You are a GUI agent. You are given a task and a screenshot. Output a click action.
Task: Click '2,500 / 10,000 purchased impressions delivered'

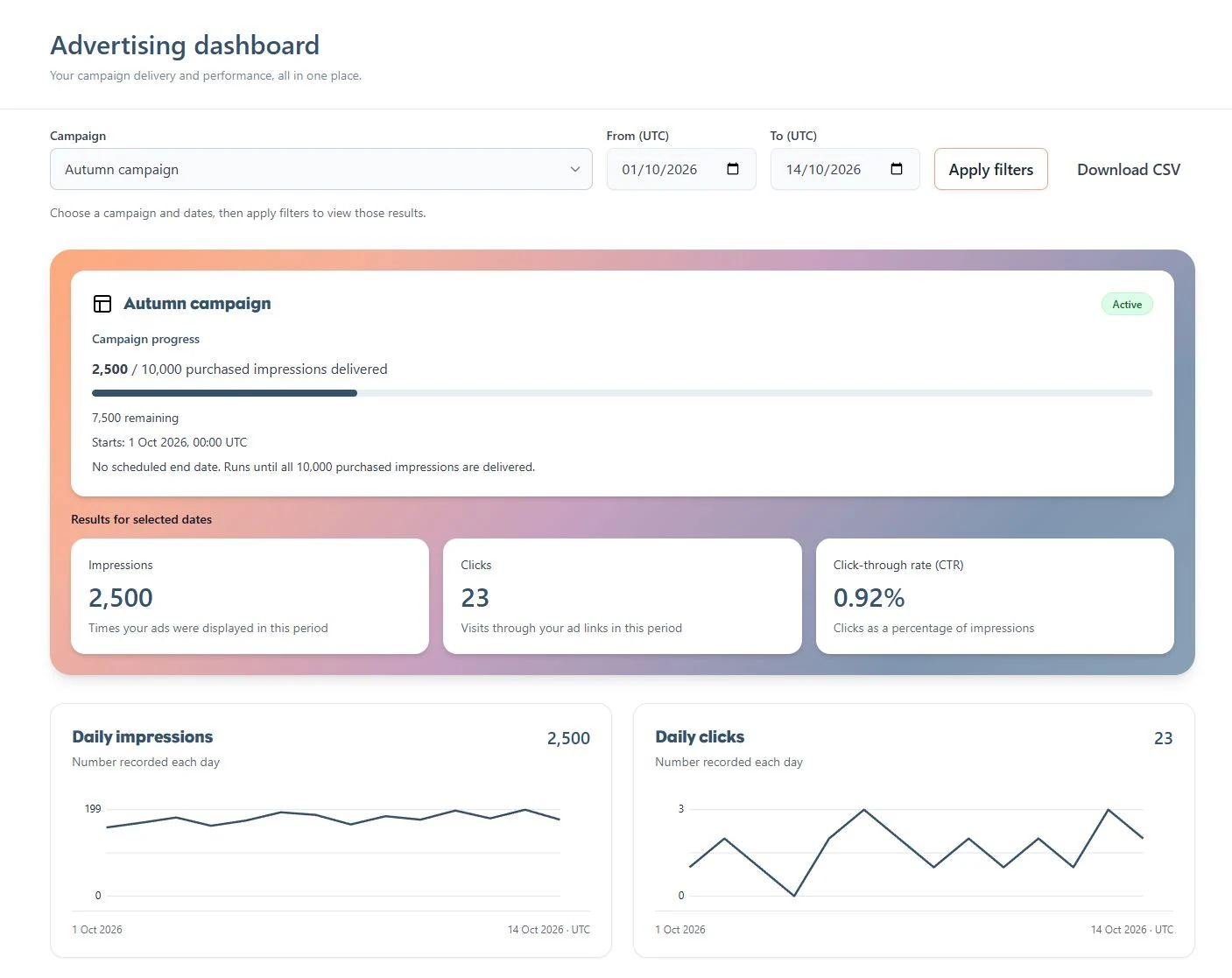pos(240,369)
